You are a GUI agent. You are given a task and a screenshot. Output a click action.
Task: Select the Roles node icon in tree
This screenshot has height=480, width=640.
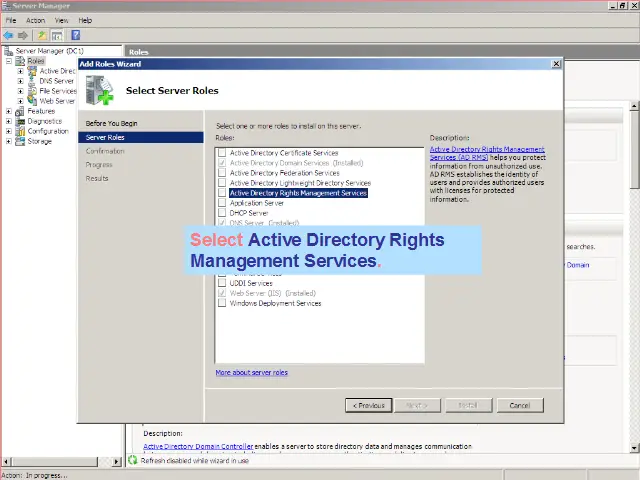(x=21, y=61)
